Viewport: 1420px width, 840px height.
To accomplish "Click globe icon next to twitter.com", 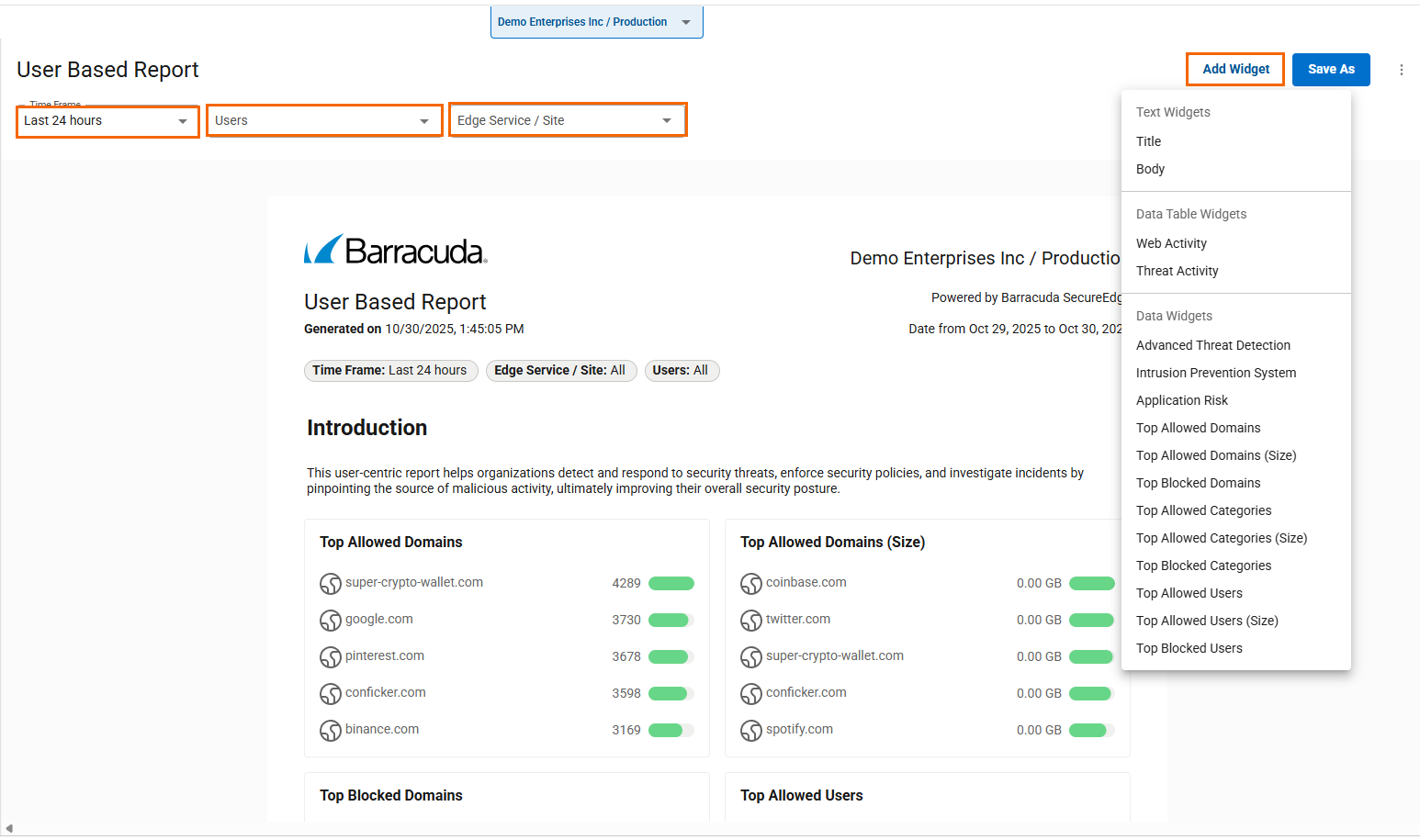I will click(751, 621).
